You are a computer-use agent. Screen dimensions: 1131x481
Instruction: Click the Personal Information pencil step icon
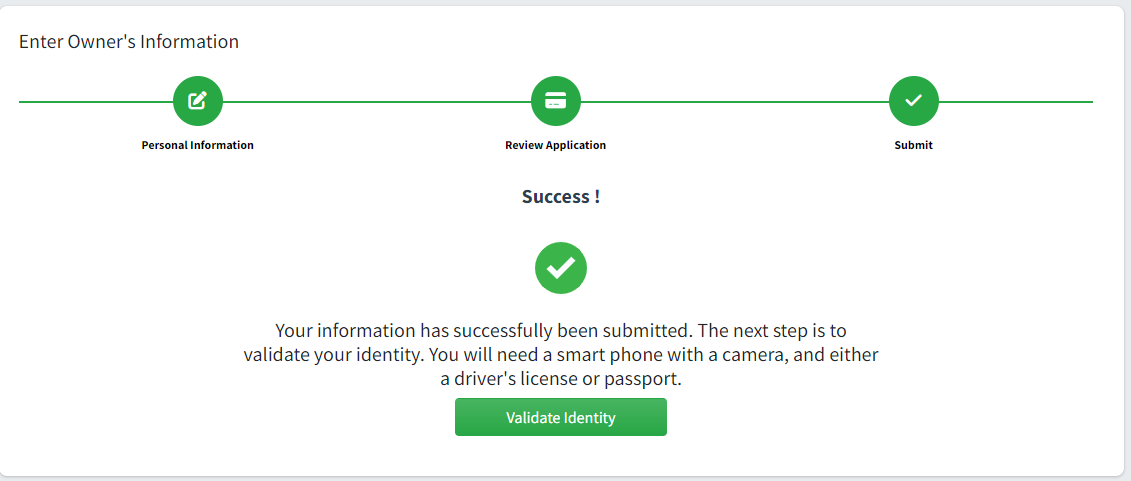(x=198, y=101)
